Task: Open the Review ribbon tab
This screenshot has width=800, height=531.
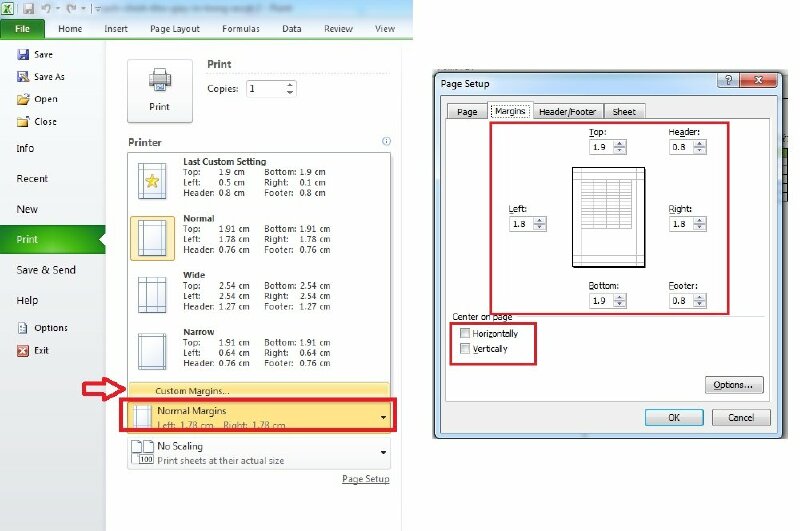Action: pos(338,29)
